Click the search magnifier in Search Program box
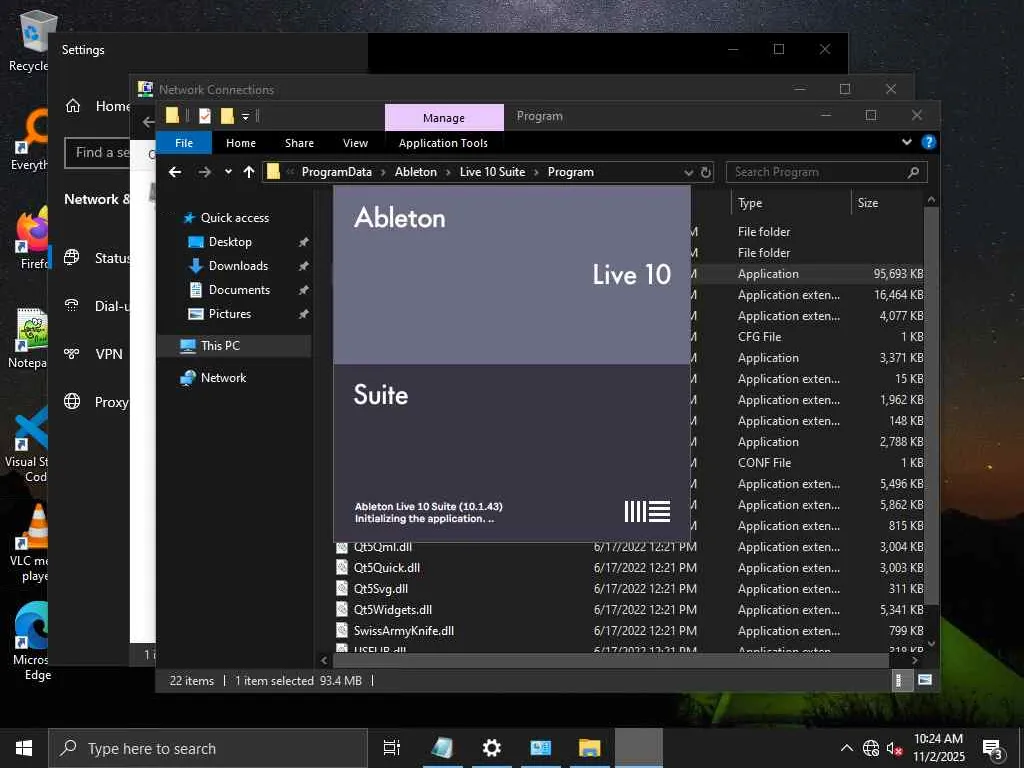This screenshot has width=1024, height=768. (914, 172)
